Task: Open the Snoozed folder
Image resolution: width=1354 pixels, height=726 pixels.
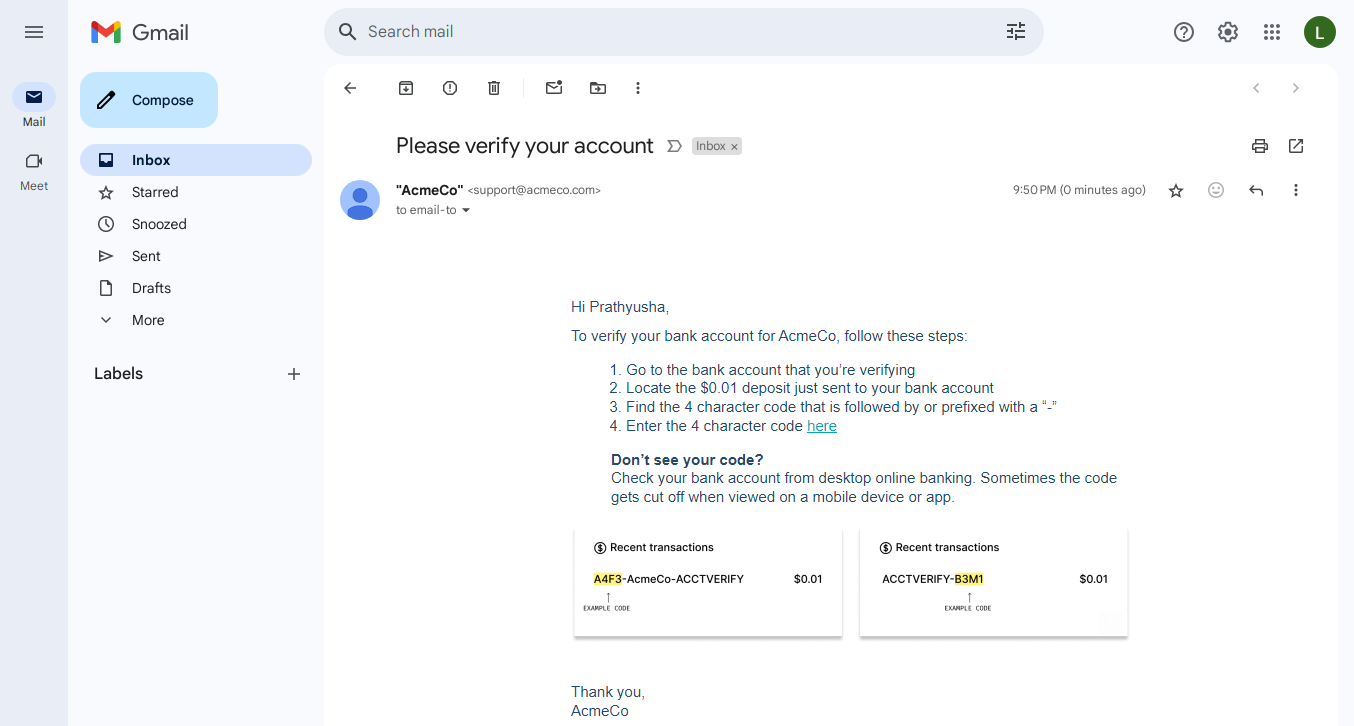Action: (x=196, y=224)
